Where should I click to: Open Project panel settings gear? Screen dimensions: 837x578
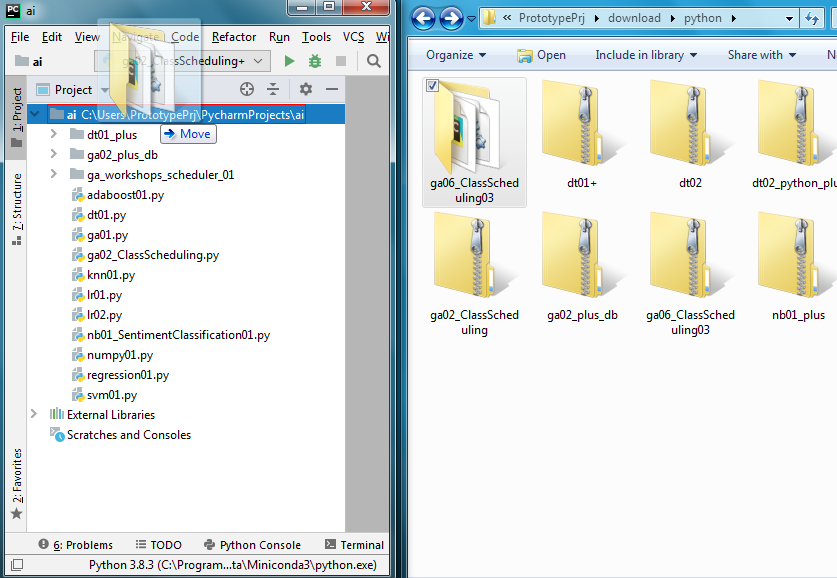coord(306,89)
